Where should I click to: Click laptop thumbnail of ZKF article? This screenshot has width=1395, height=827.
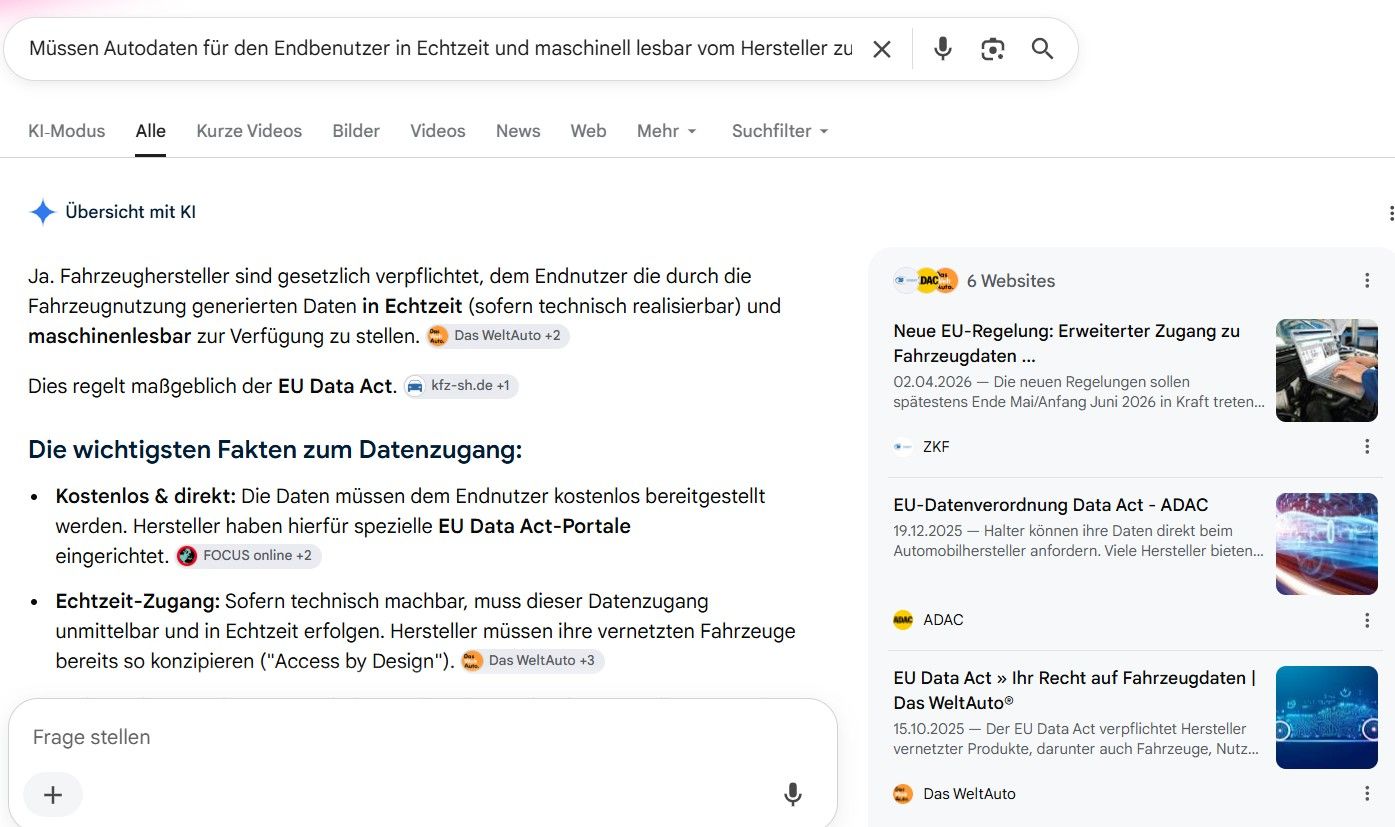coord(1327,370)
